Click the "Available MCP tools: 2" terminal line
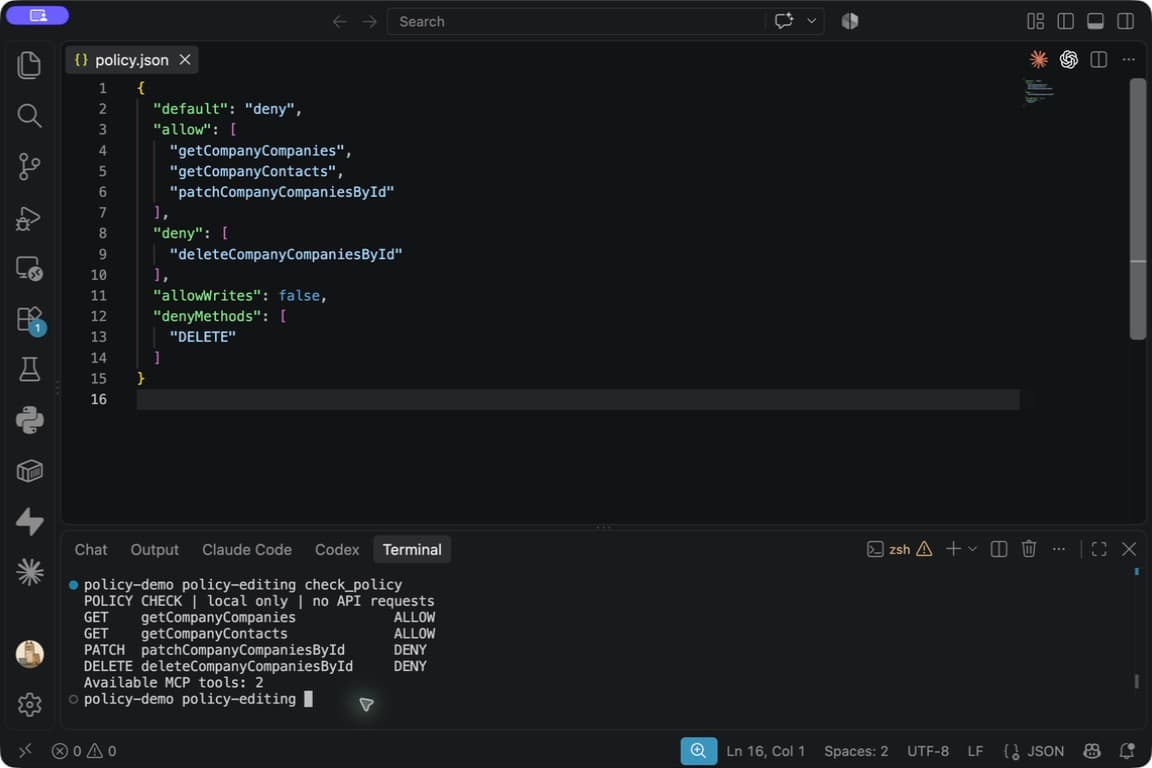Viewport: 1152px width, 768px height. (x=173, y=682)
